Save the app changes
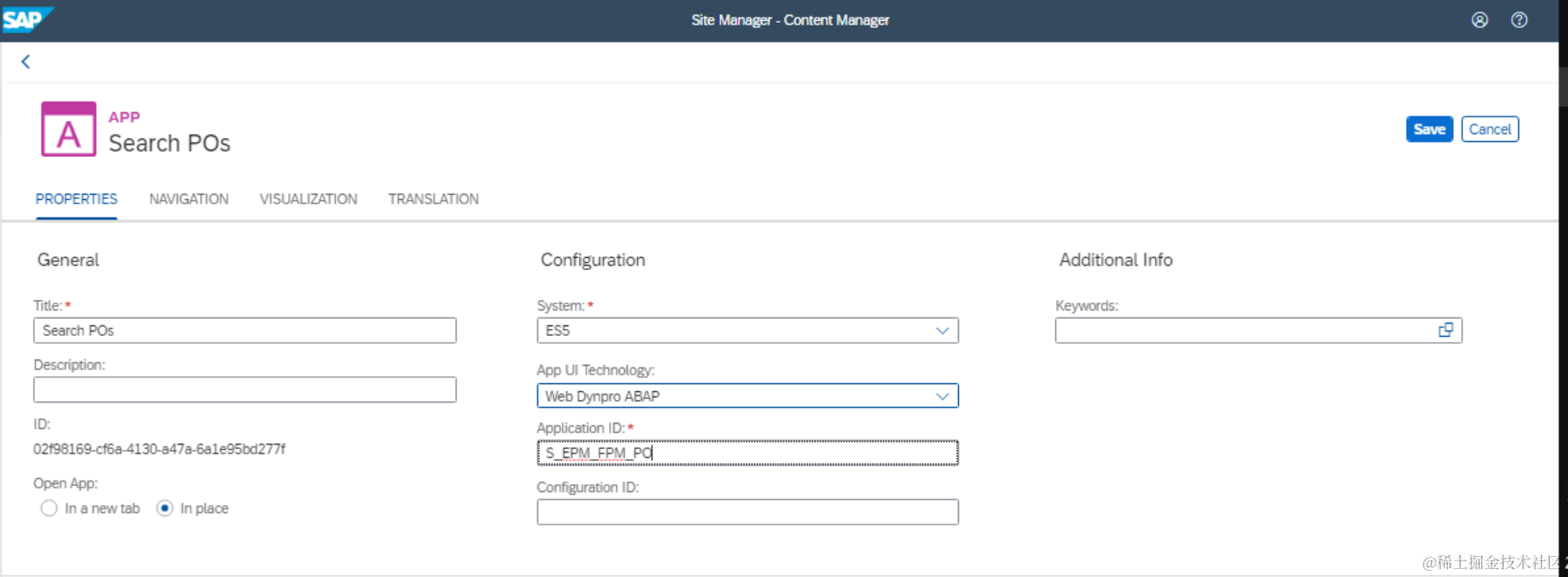The height and width of the screenshot is (577, 1568). pyautogui.click(x=1430, y=129)
